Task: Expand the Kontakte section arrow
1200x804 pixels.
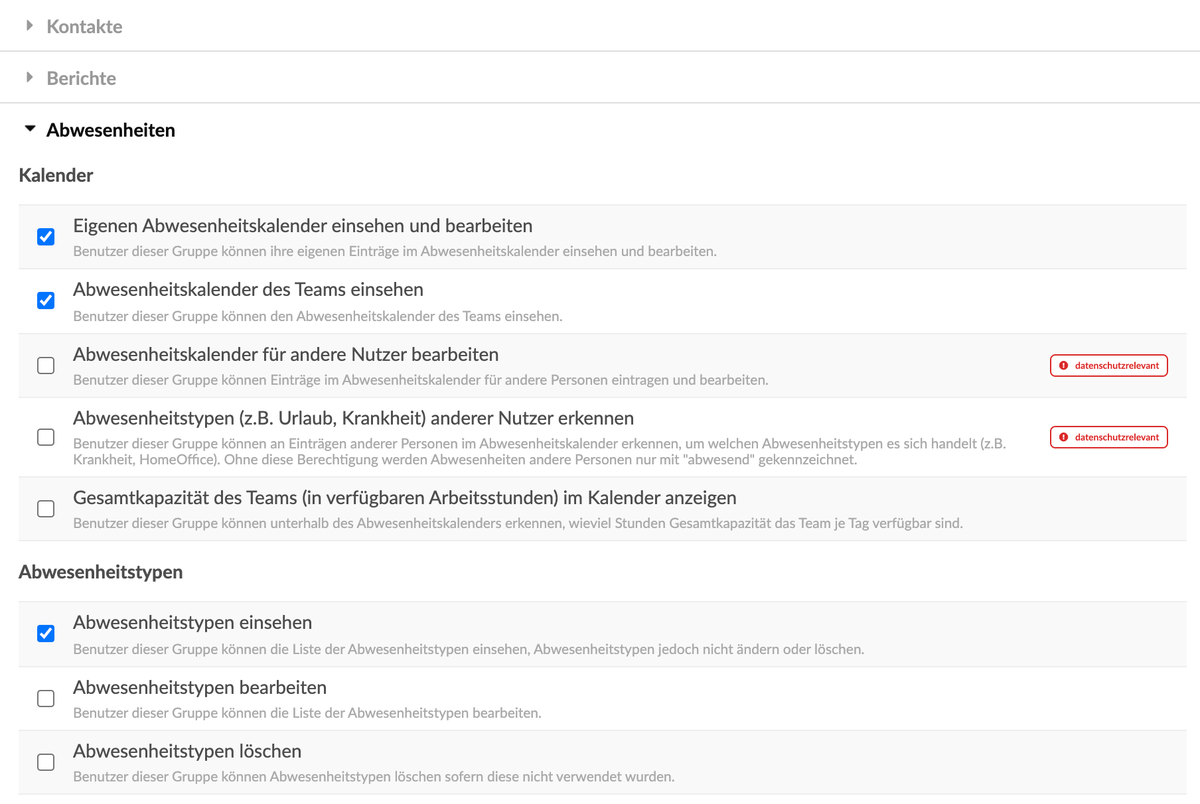Action: (x=30, y=25)
